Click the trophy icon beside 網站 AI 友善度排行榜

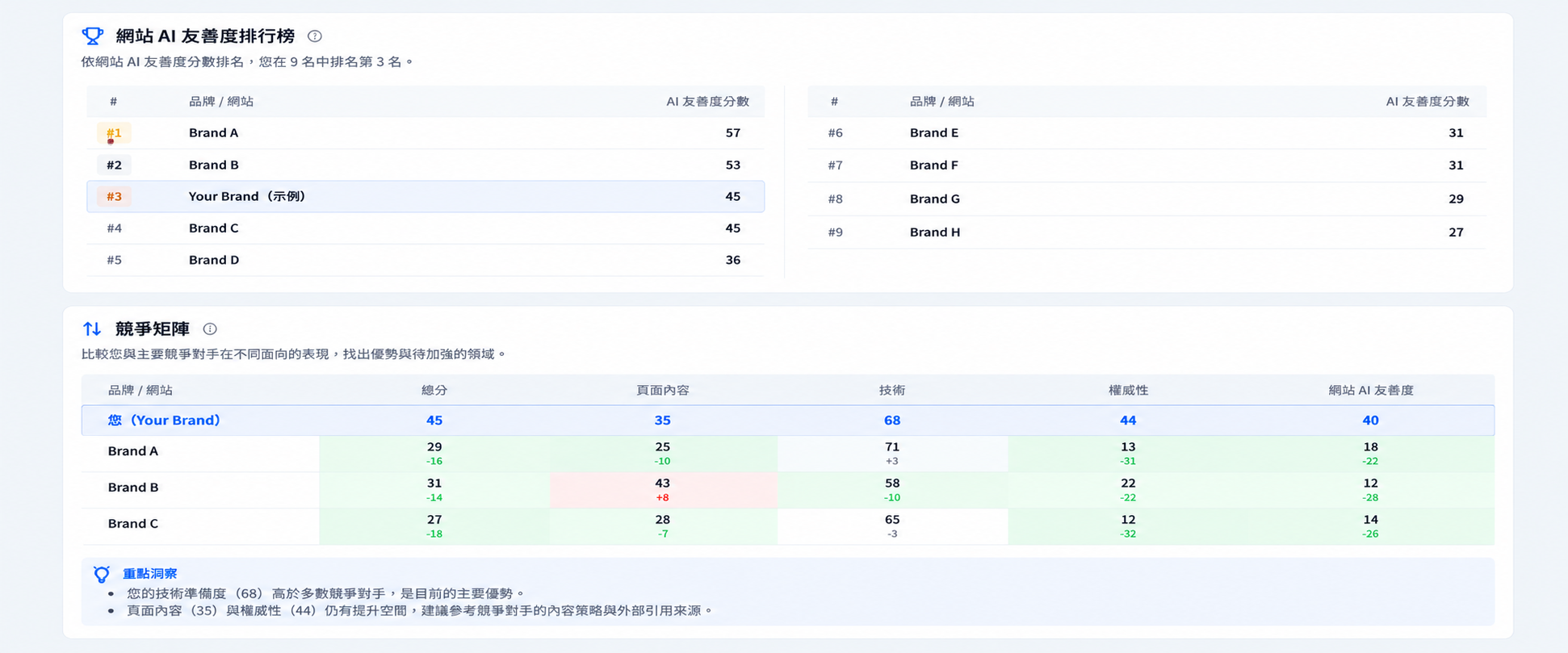click(x=93, y=36)
